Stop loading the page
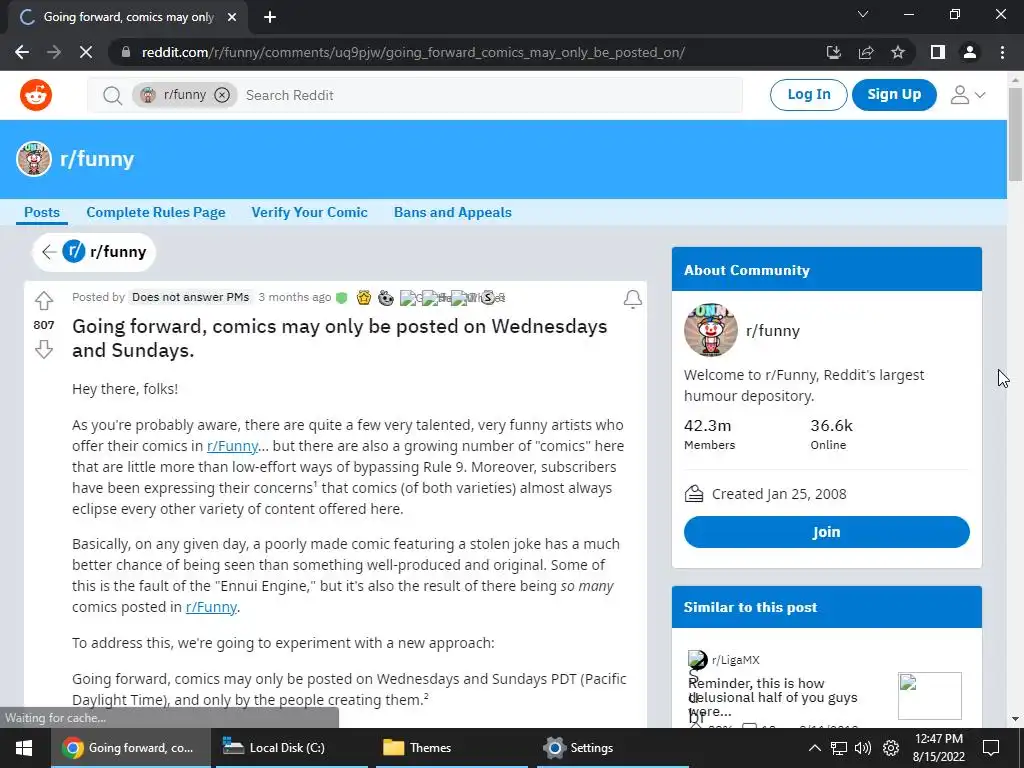 (x=86, y=52)
